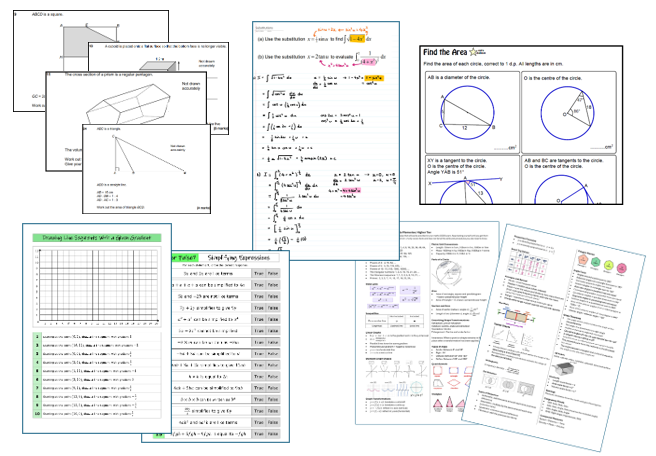Open the Simplifying Expressions true or false sheet

pyautogui.click(x=230, y=347)
